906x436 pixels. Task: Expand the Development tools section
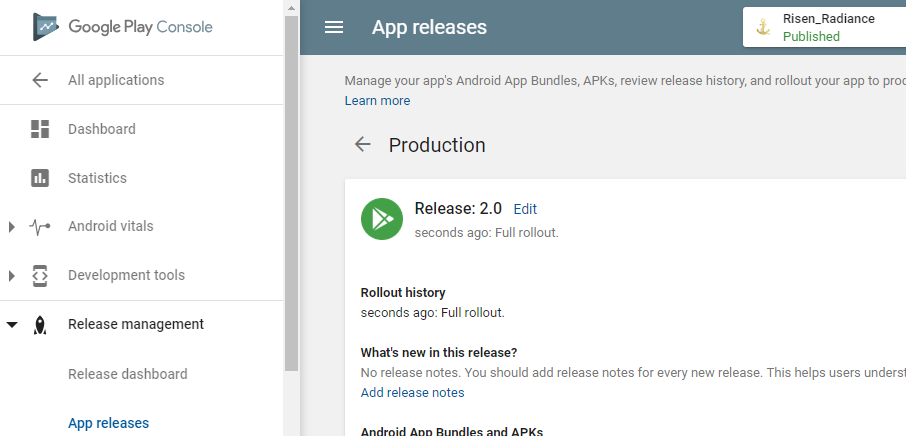click(x=12, y=276)
